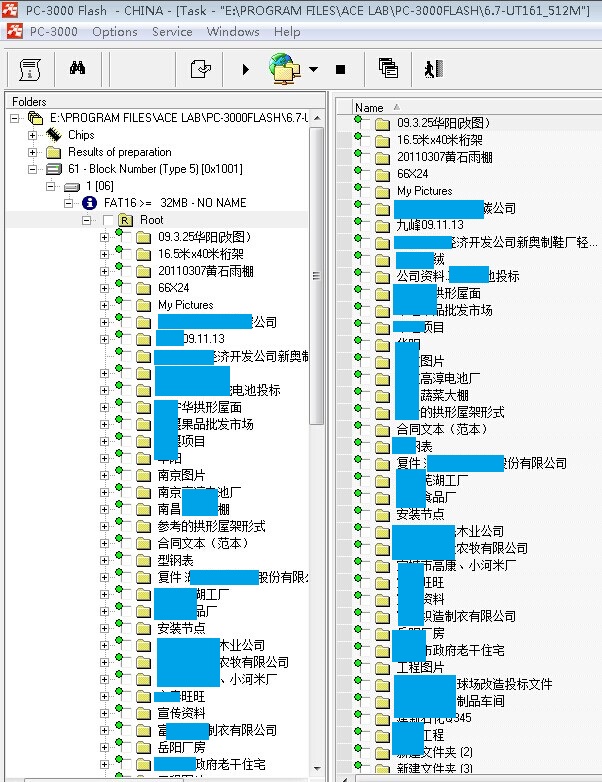
Task: Expand the Chips tree node
Action: tap(32, 135)
